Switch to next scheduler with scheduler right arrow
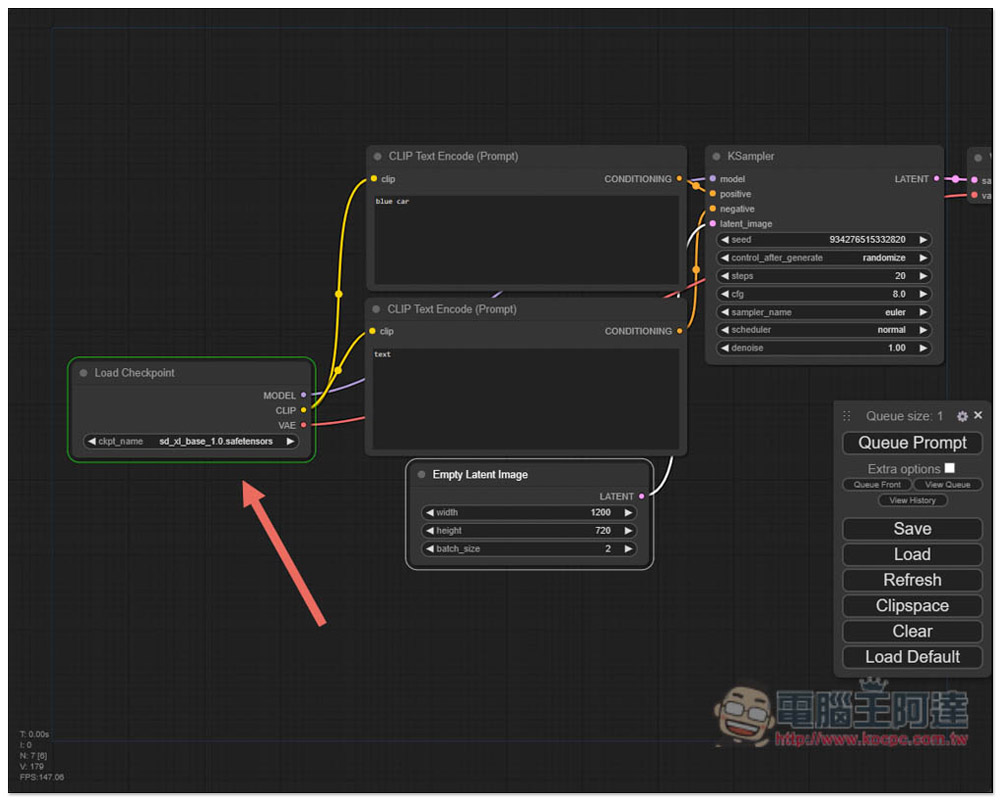Screen dimensions: 1000x802 [923, 330]
